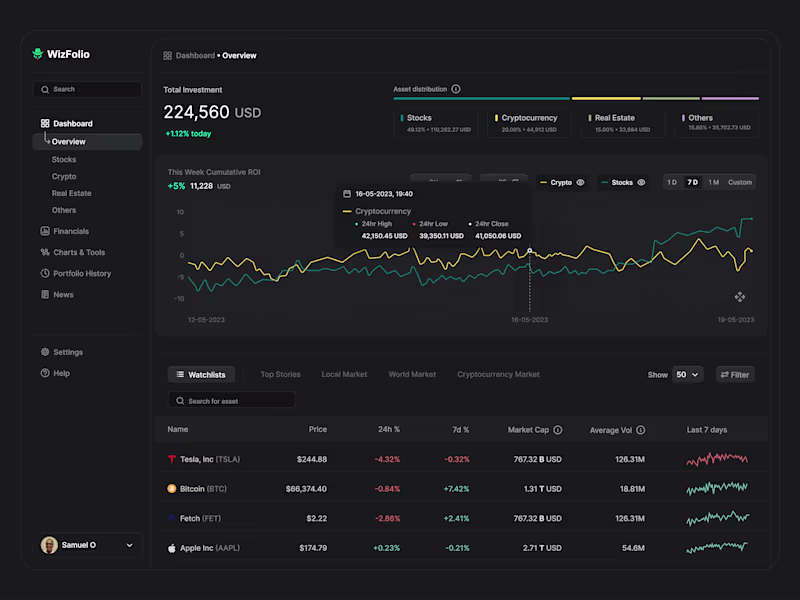Click the Tesla logo next to TSLA
Image resolution: width=800 pixels, height=600 pixels.
coord(170,459)
